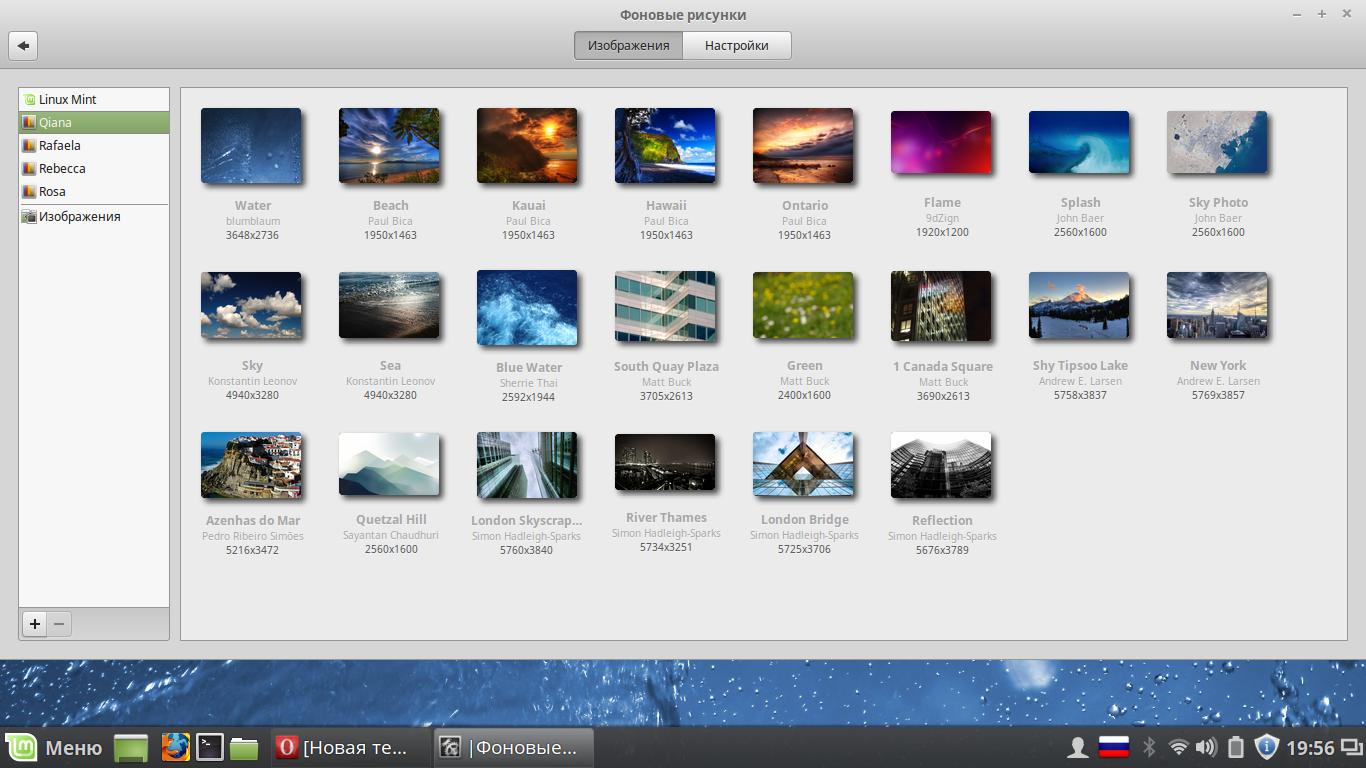Select the Rosa wallpaper collection
Viewport: 1366px width, 768px height.
(x=52, y=191)
